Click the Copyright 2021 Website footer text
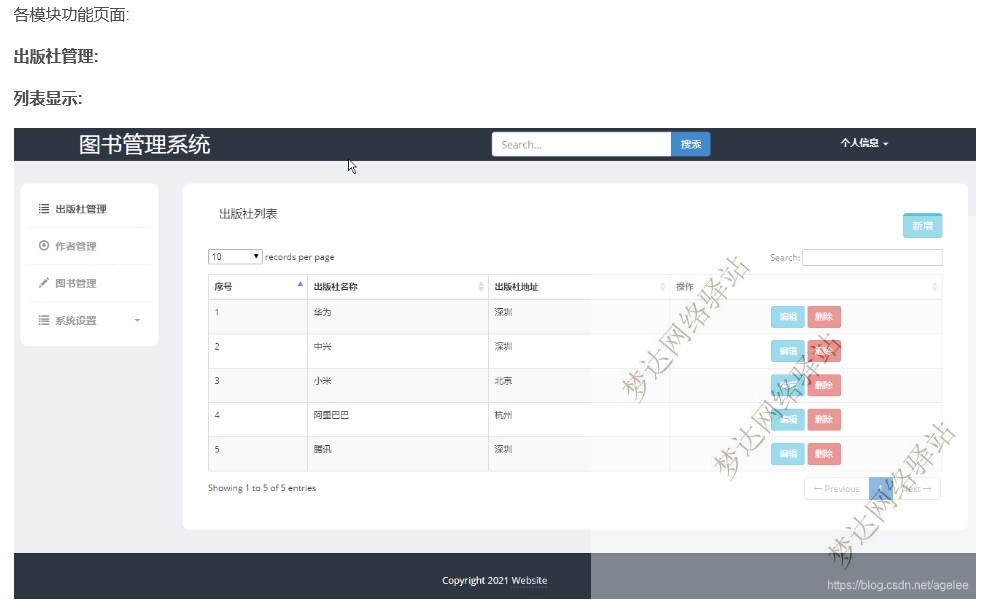The image size is (991, 616). pyautogui.click(x=494, y=580)
